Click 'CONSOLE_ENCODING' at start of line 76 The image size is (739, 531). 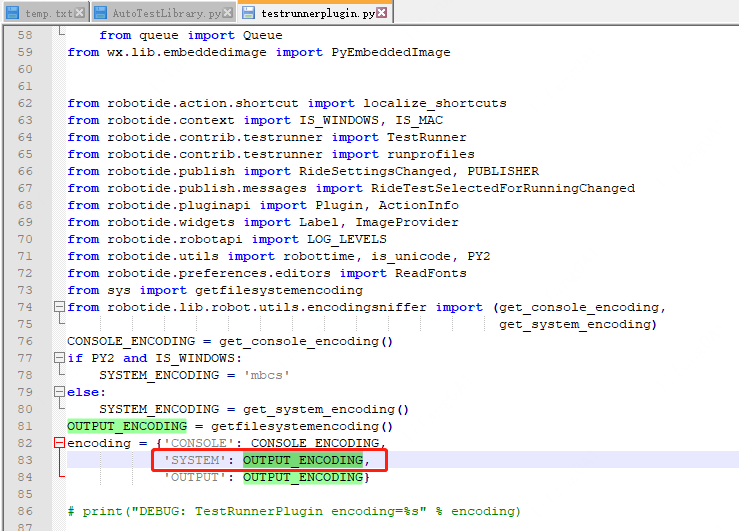pos(131,341)
